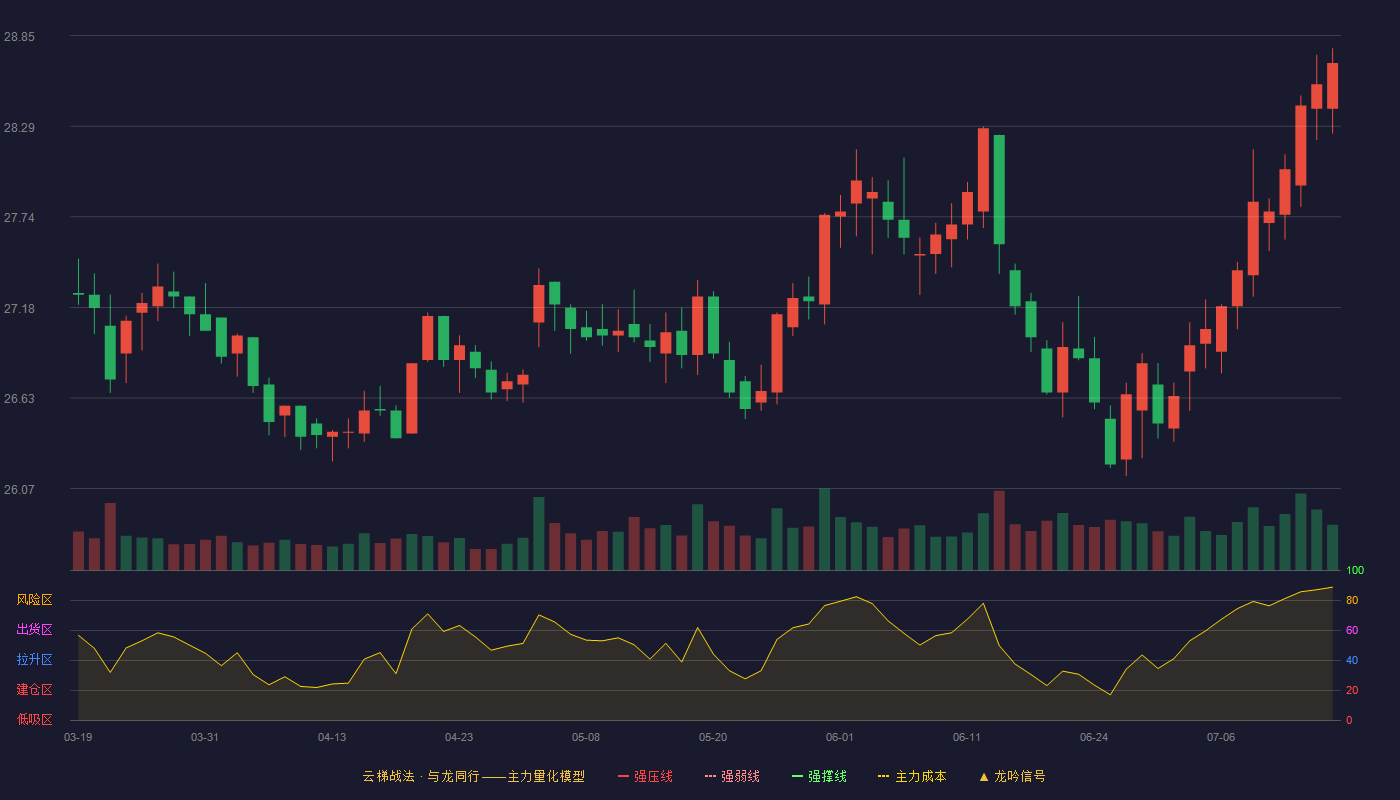1400x800 pixels.
Task: Click the red 20 indicator axis value
Action: [1352, 691]
